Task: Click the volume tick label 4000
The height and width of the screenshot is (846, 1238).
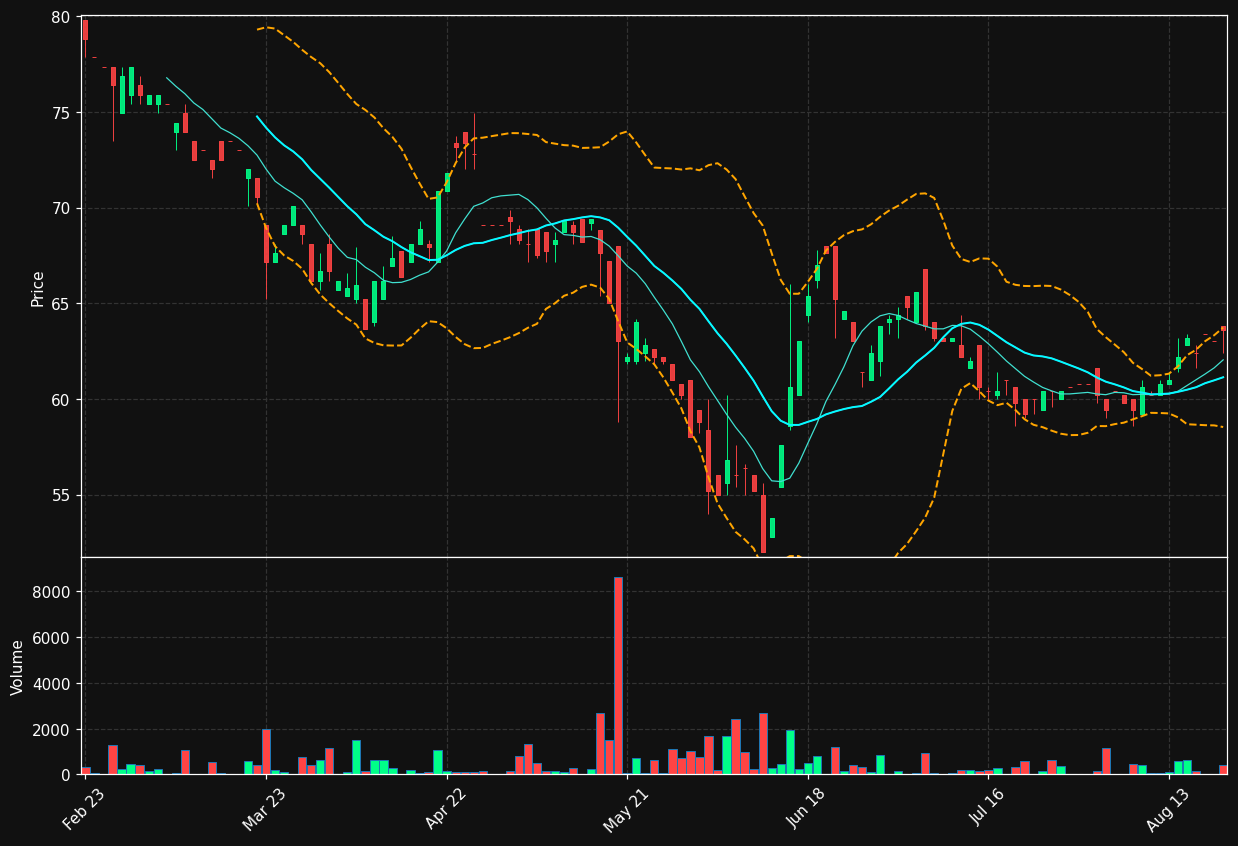Action: (x=53, y=684)
